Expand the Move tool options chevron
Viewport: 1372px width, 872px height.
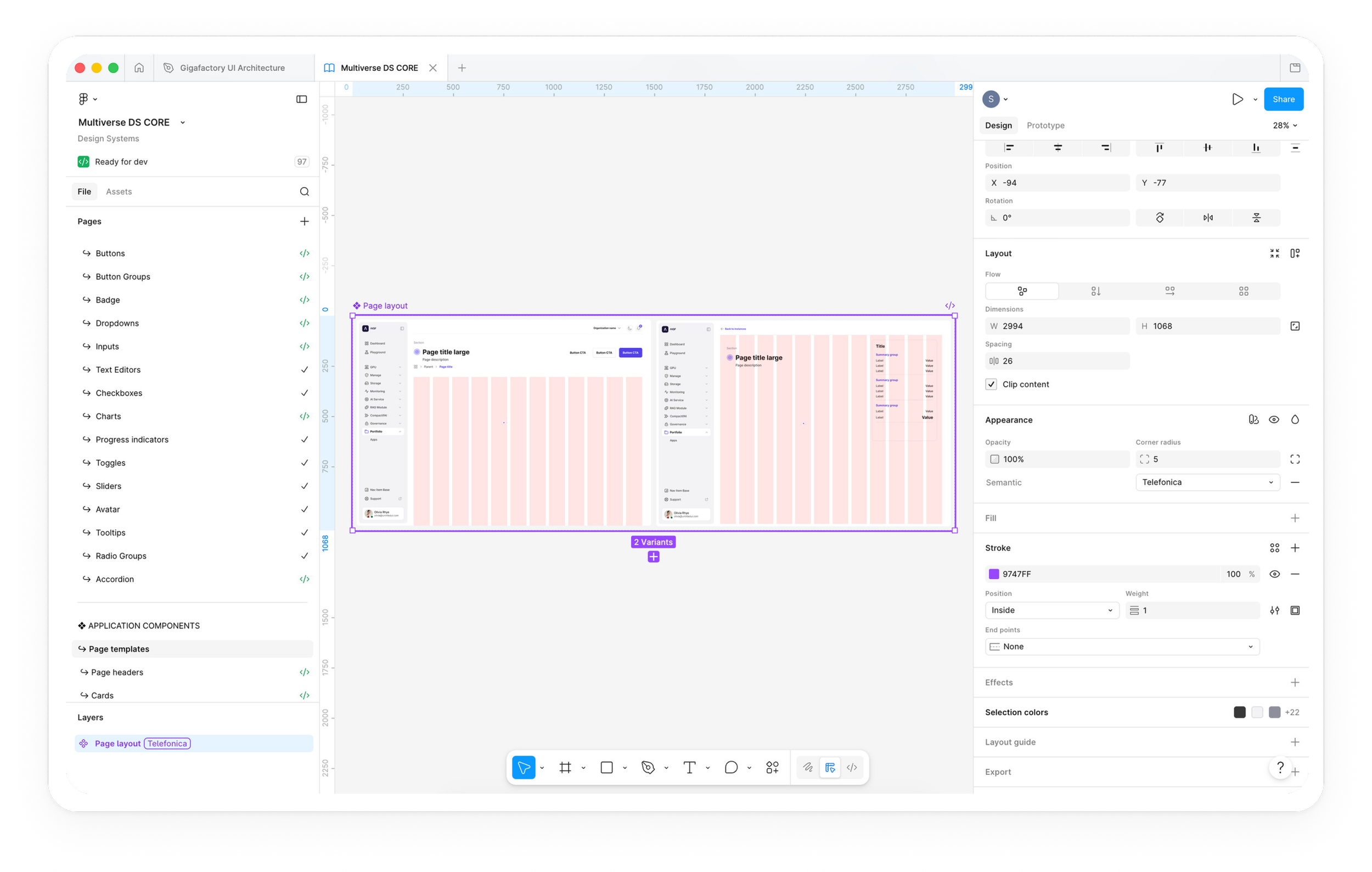pos(542,768)
